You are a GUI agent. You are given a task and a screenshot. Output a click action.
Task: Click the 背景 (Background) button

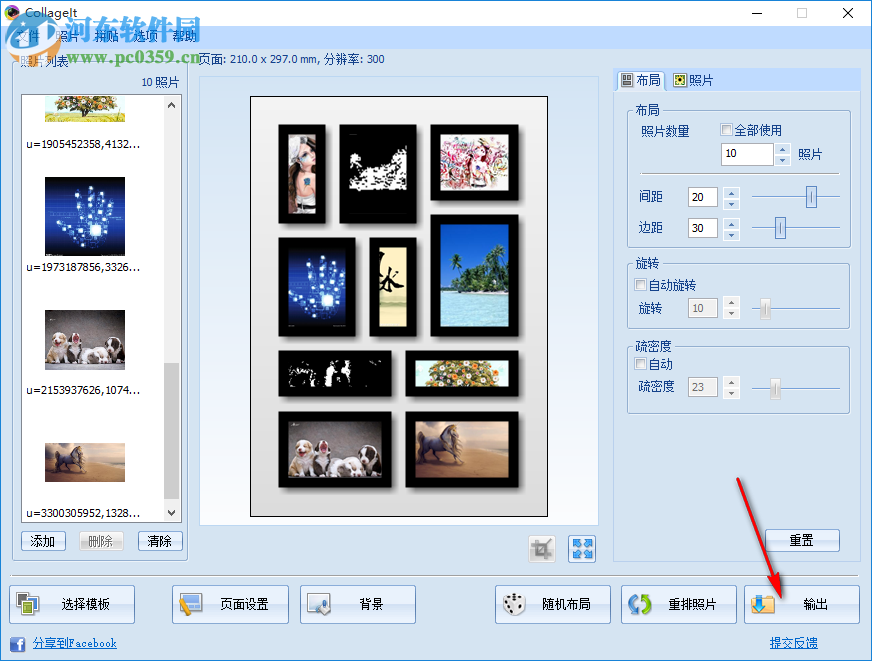click(357, 604)
